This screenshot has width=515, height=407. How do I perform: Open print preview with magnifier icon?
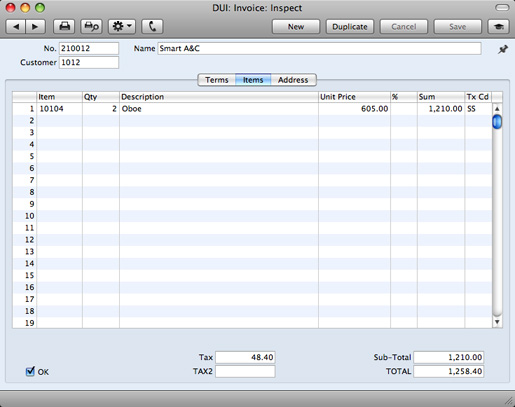point(91,27)
